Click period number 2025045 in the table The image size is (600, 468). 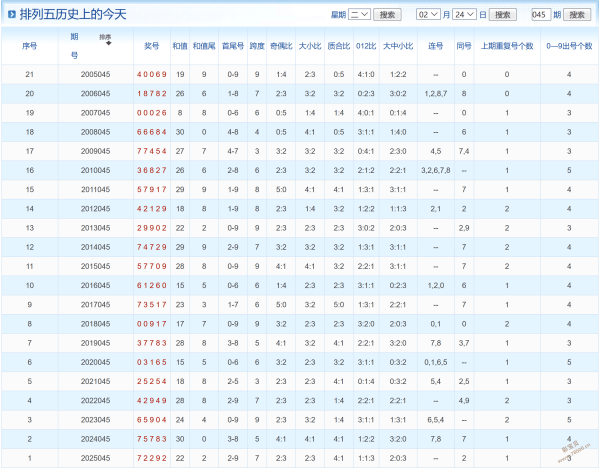pyautogui.click(x=97, y=458)
